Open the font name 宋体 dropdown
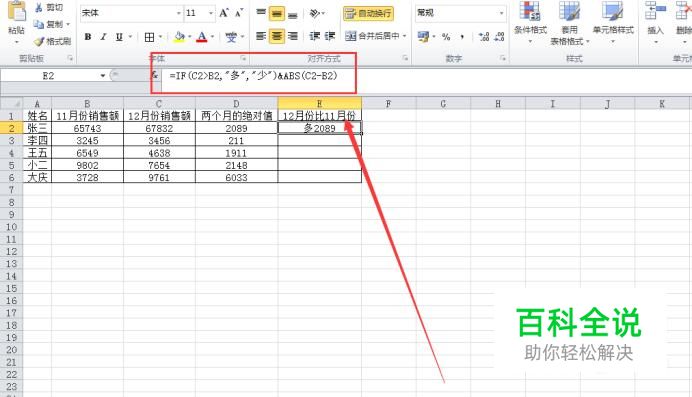Screen dimensions: 692x397 (179, 13)
